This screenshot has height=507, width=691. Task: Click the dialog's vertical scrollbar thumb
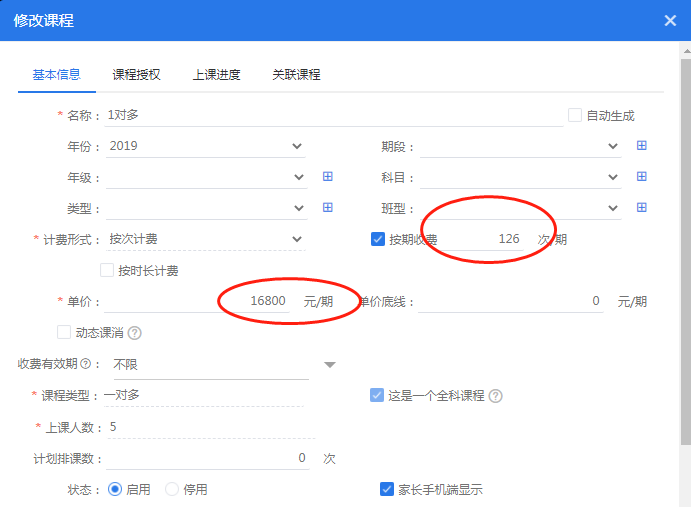pyautogui.click(x=686, y=251)
